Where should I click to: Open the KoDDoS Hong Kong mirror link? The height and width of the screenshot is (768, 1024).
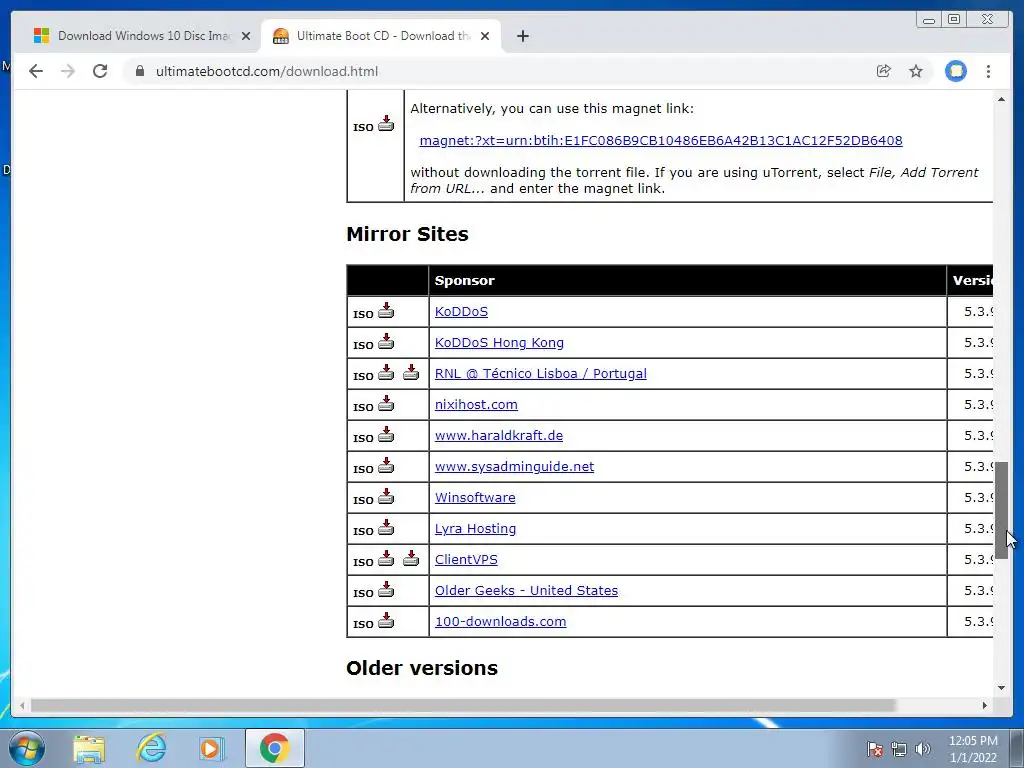point(499,342)
